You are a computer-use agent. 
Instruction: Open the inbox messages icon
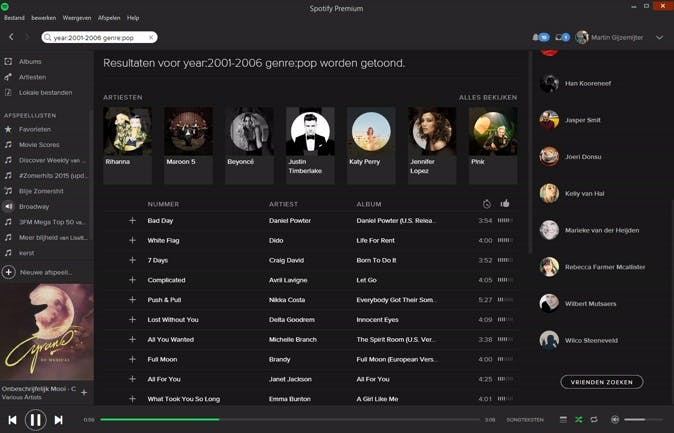tap(558, 37)
